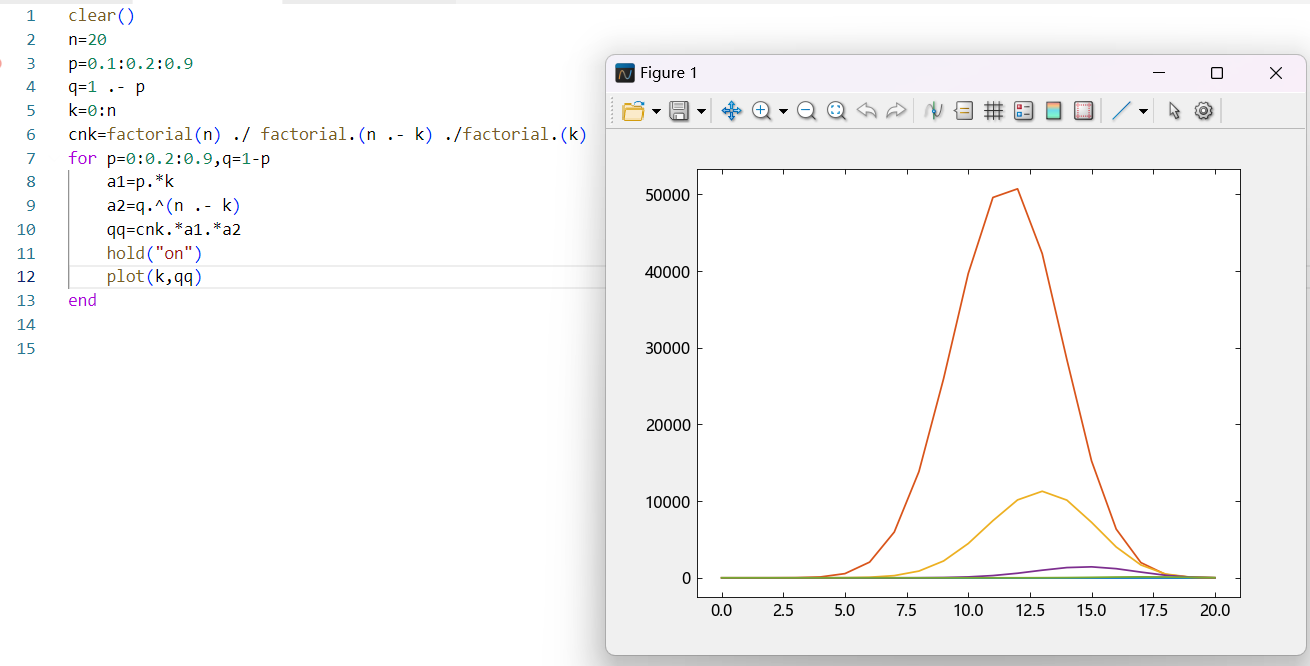
Task: Click the data cursor curve icon
Action: click(x=934, y=111)
